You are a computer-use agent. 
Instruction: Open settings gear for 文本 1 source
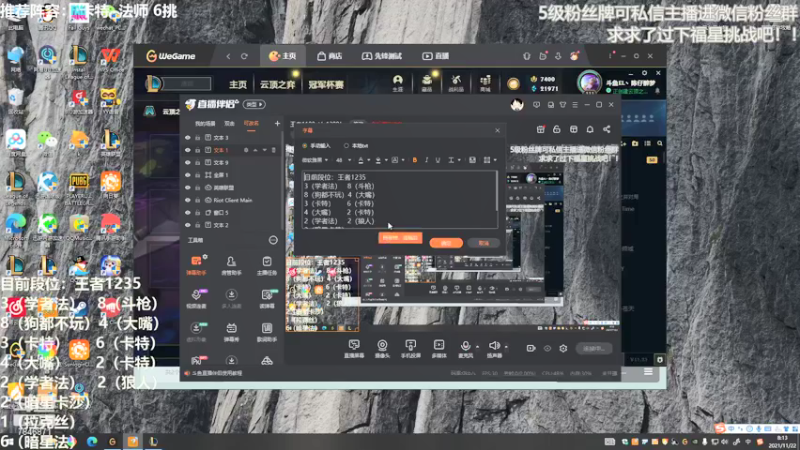tap(246, 150)
